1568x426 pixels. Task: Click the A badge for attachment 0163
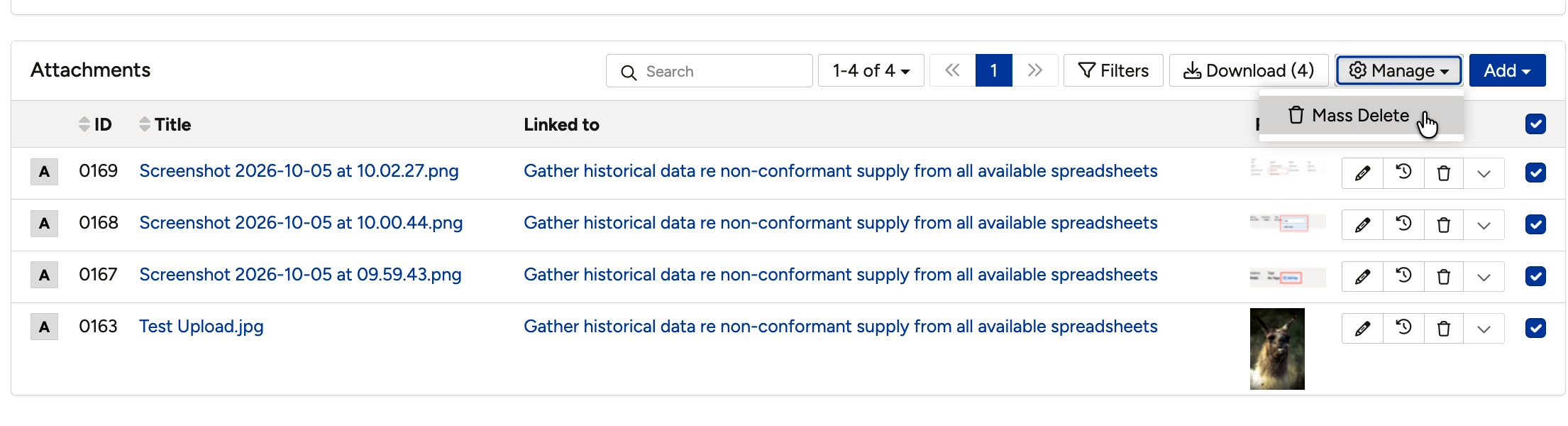(x=44, y=327)
